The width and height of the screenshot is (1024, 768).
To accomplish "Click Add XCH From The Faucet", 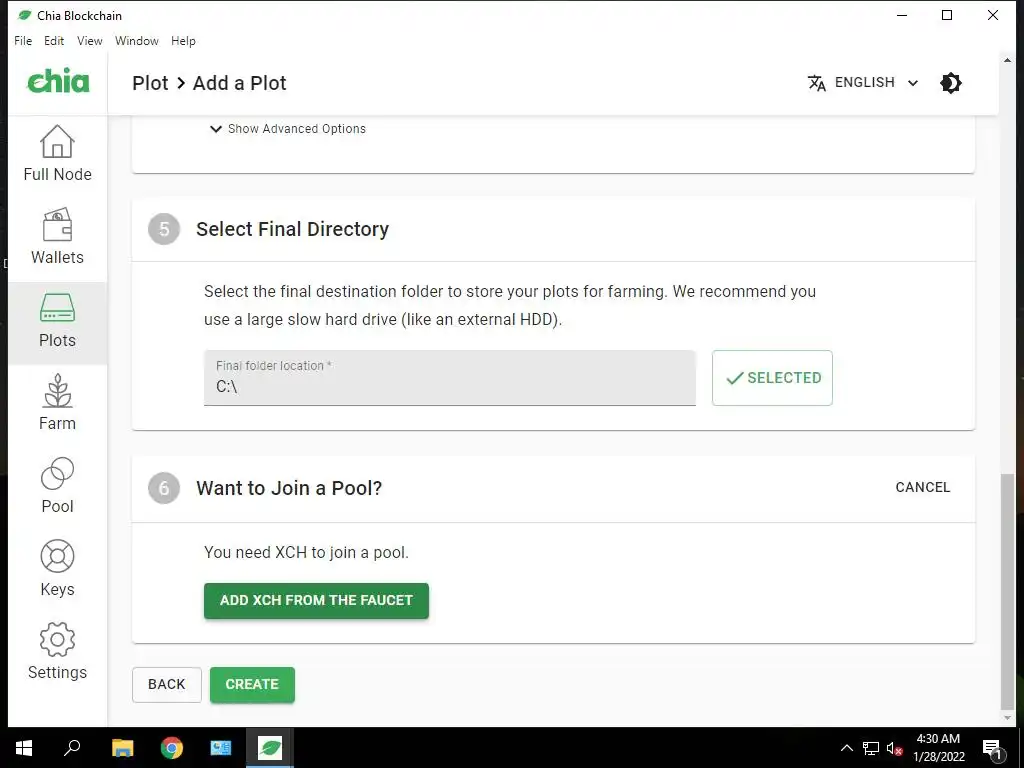I will point(316,601).
